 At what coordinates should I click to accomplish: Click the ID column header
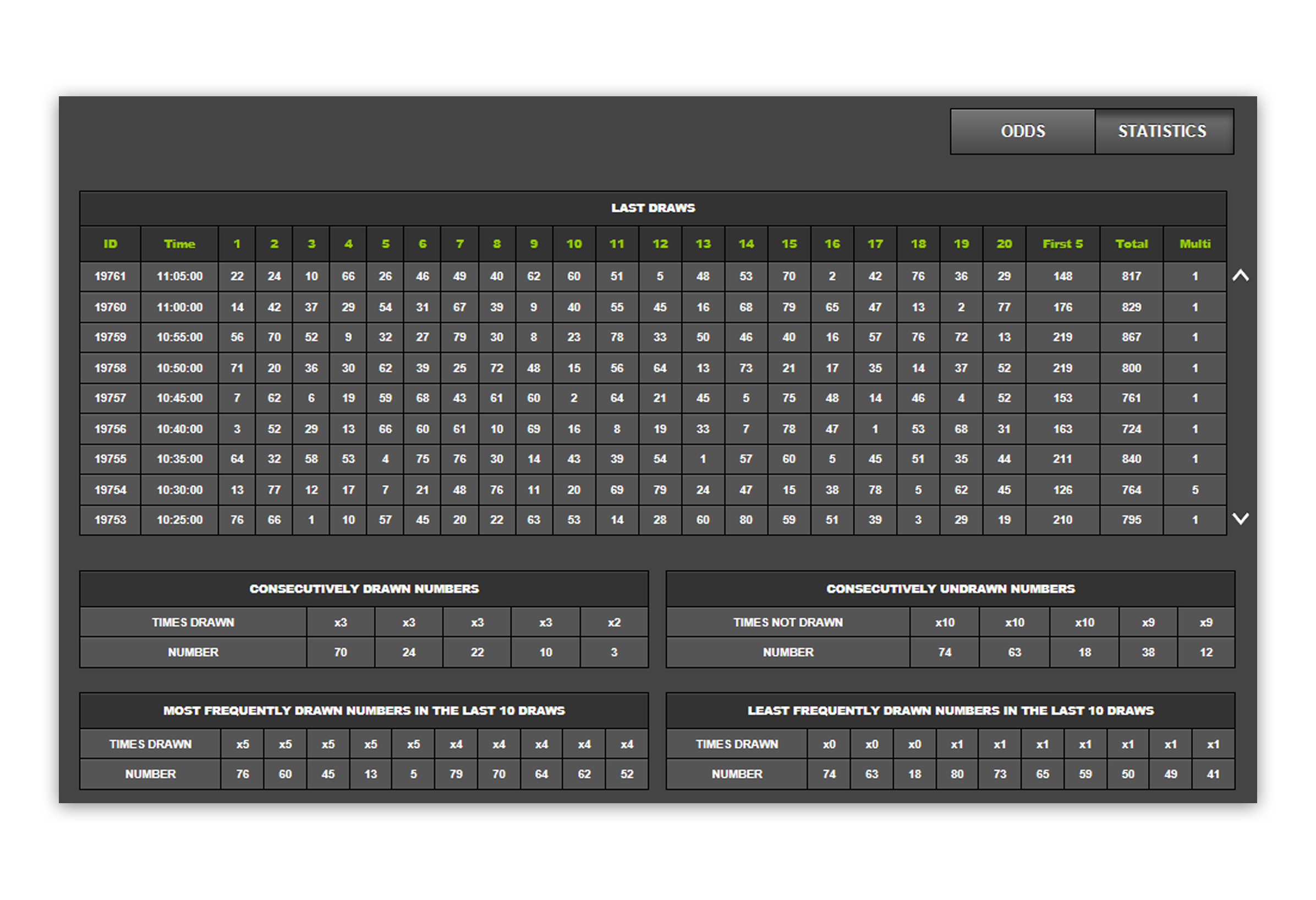click(111, 244)
